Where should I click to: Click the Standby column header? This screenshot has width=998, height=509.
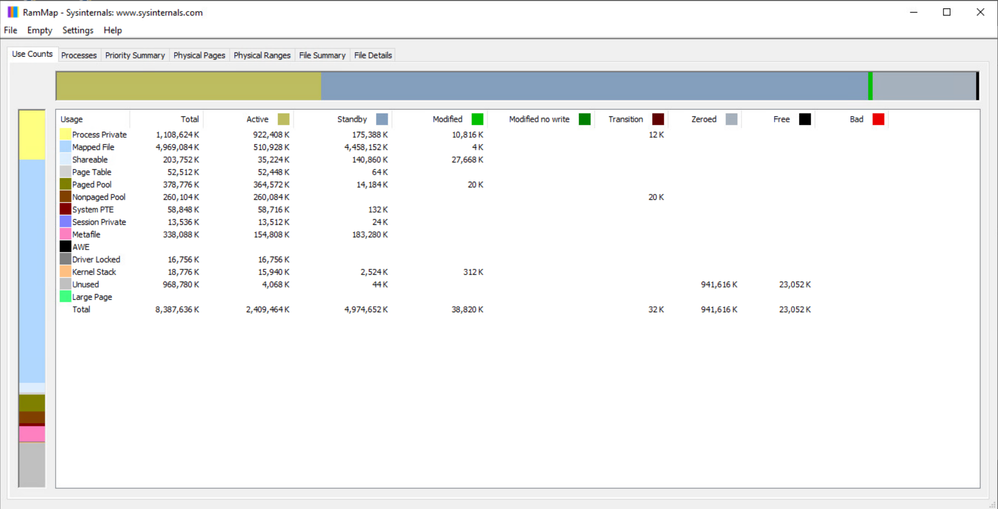[343, 119]
